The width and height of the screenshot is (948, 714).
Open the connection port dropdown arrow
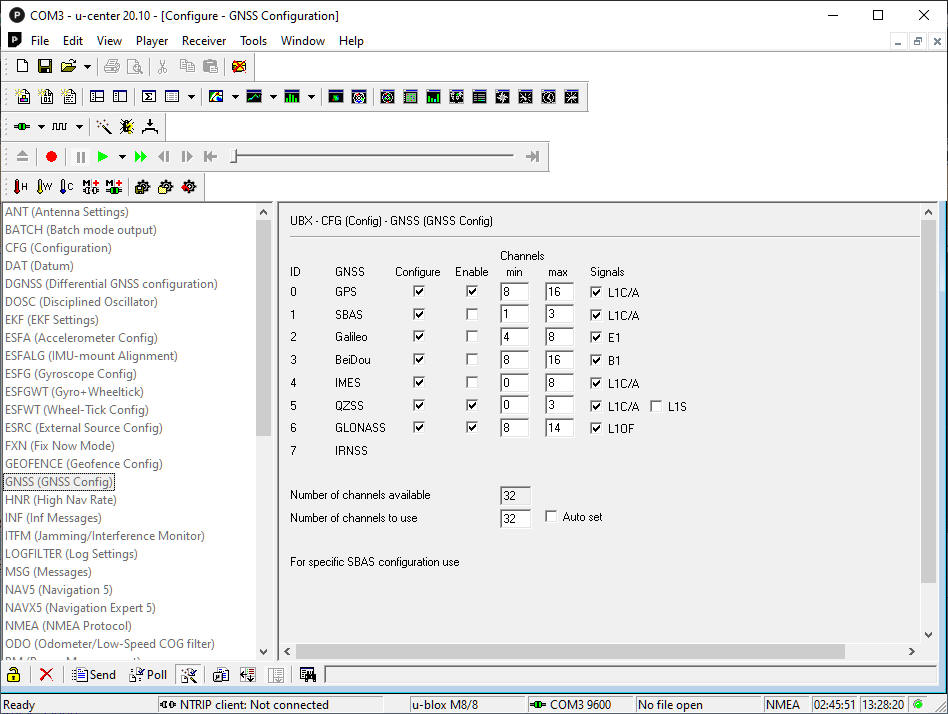(x=41, y=127)
